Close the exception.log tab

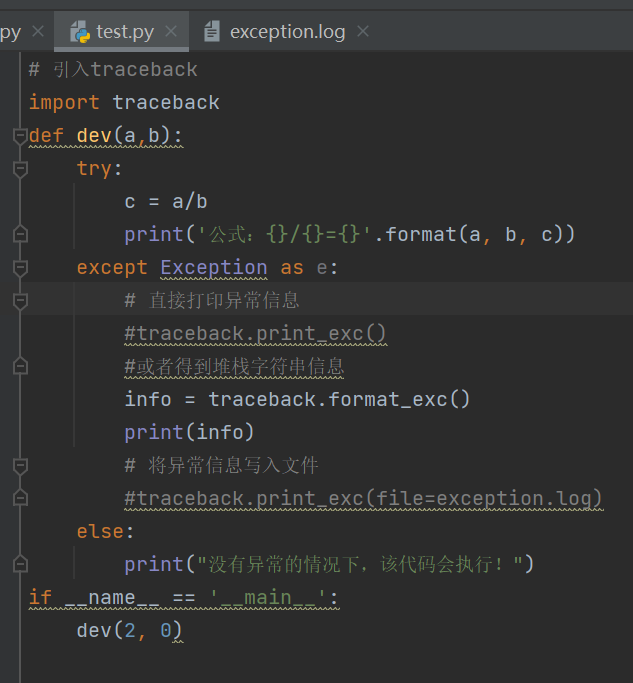click(x=363, y=31)
